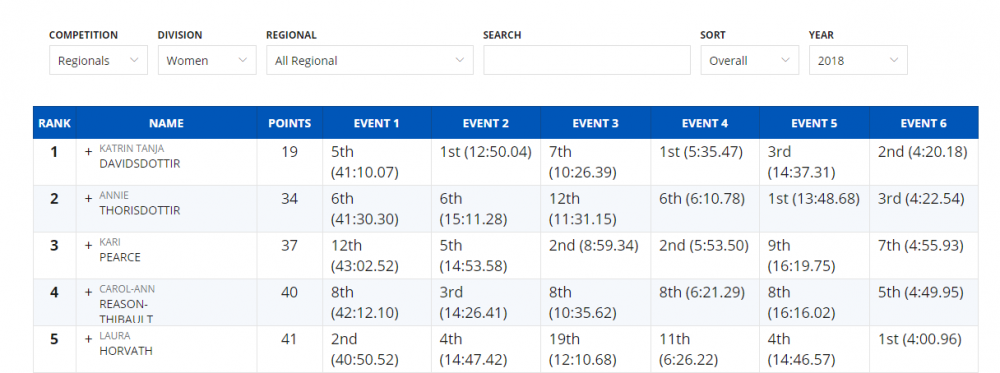Expand Katrin Tanja Davidsdottir row plus icon
This screenshot has width=1000, height=373.
click(89, 152)
